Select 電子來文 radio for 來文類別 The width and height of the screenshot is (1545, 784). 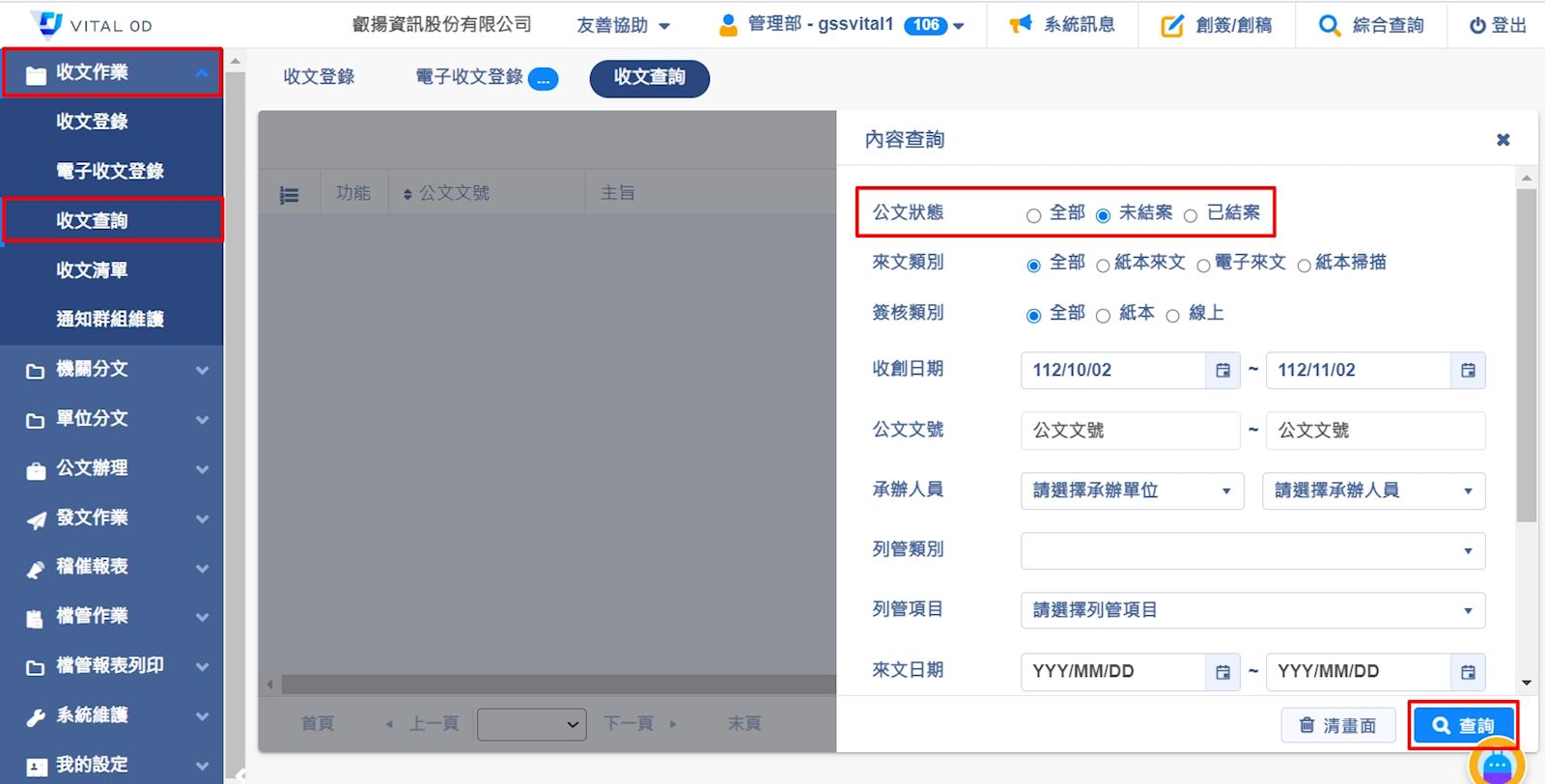tap(1203, 266)
